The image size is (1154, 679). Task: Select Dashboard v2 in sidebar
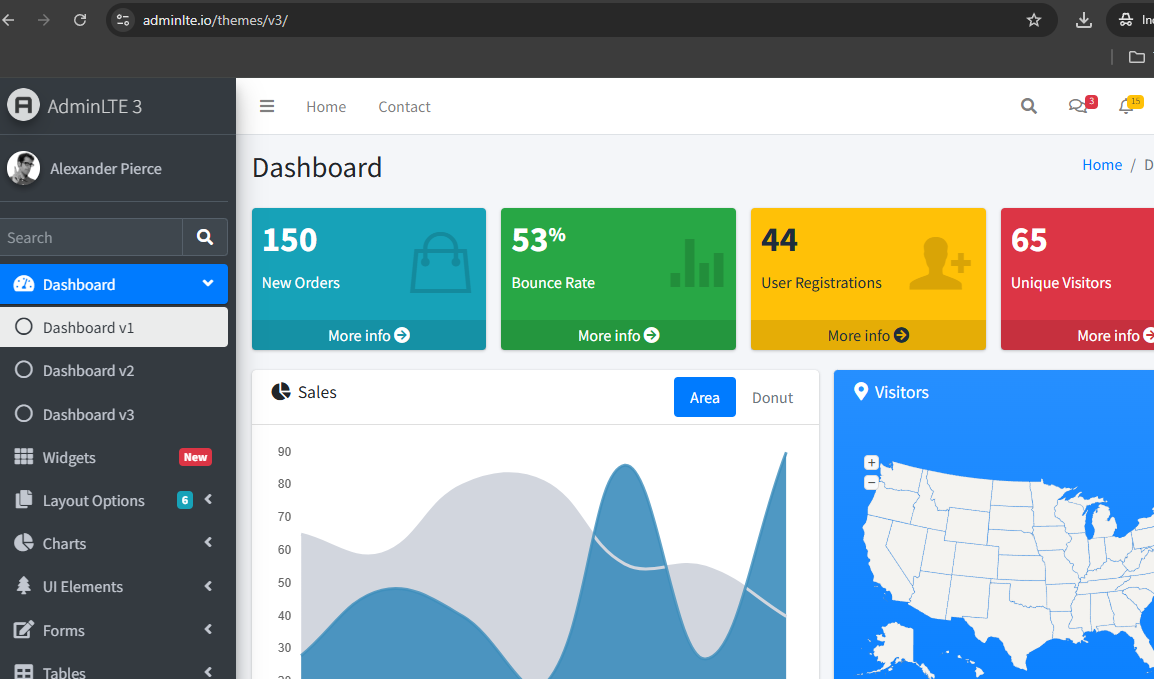pyautogui.click(x=88, y=371)
